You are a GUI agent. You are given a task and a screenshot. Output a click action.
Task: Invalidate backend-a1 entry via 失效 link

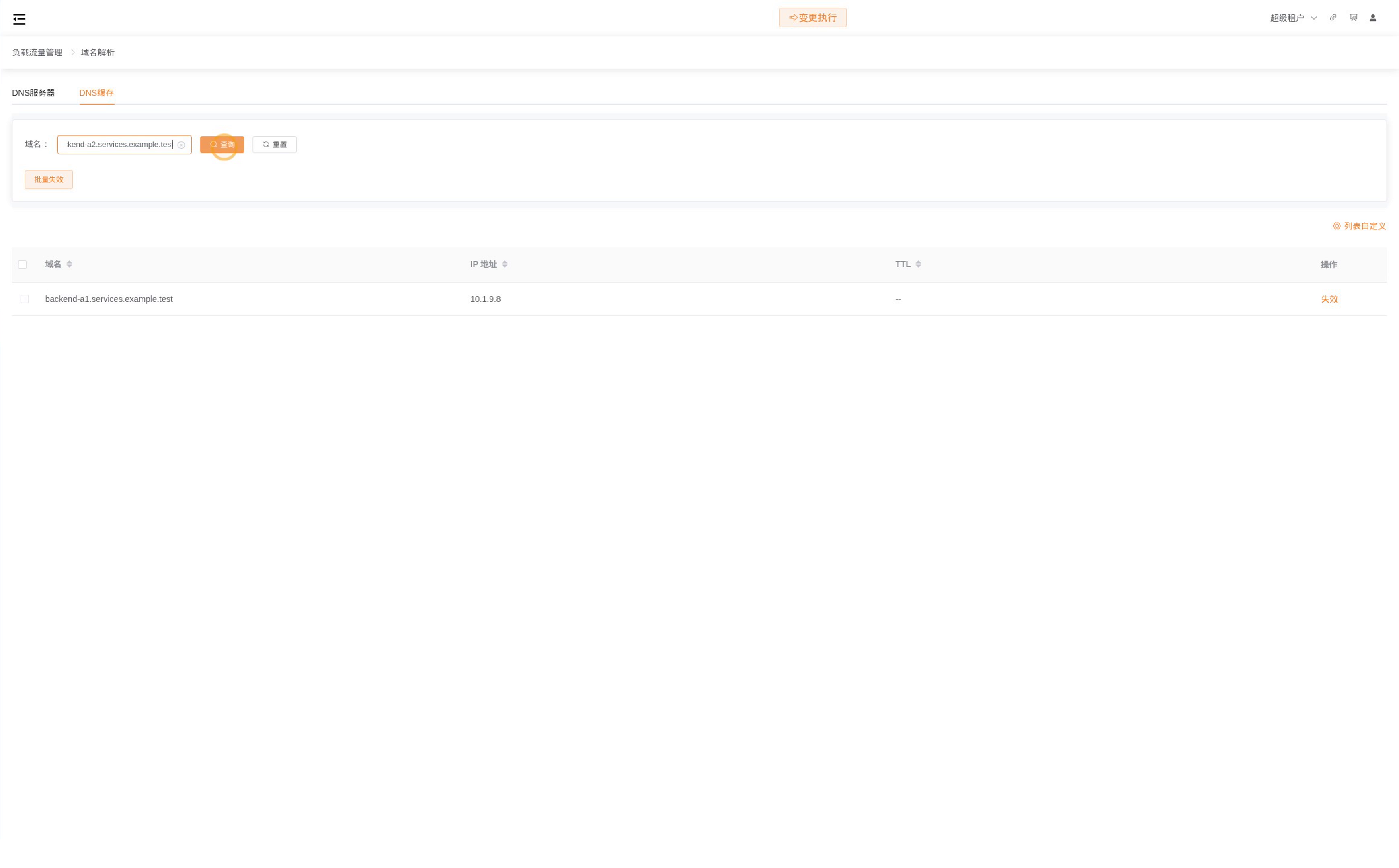(1329, 299)
